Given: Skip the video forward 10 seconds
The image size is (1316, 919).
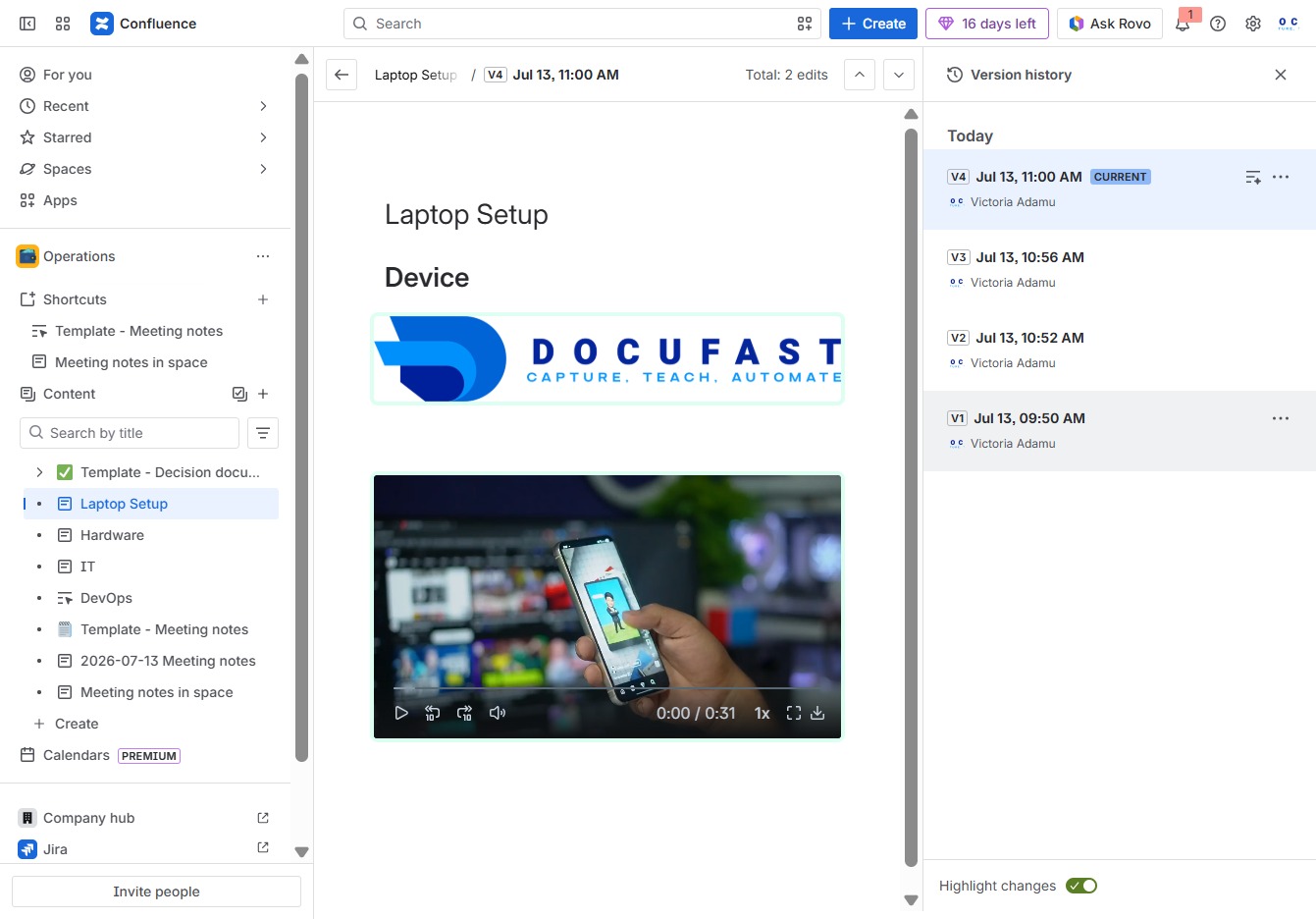Looking at the screenshot, I should tap(465, 713).
